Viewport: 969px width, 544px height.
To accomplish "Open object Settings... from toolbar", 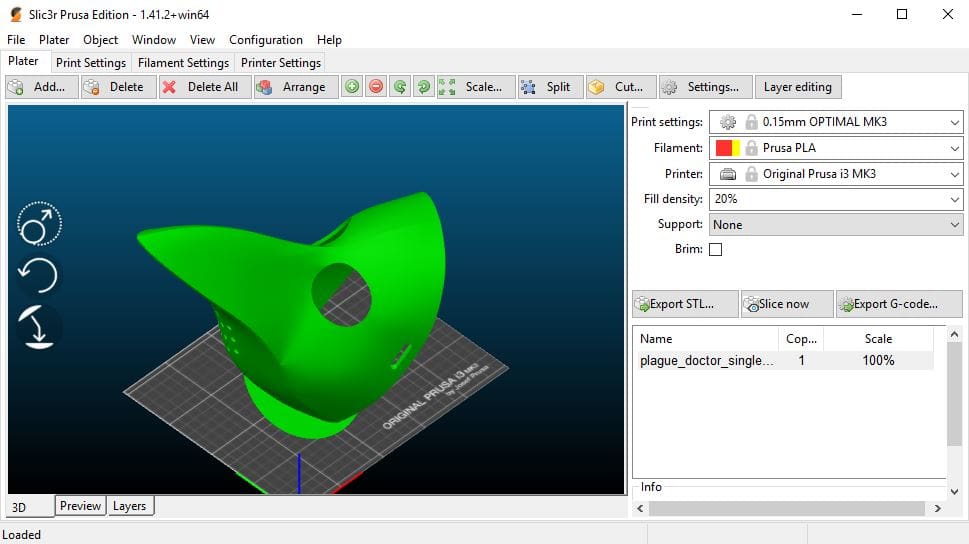I will click(x=706, y=87).
